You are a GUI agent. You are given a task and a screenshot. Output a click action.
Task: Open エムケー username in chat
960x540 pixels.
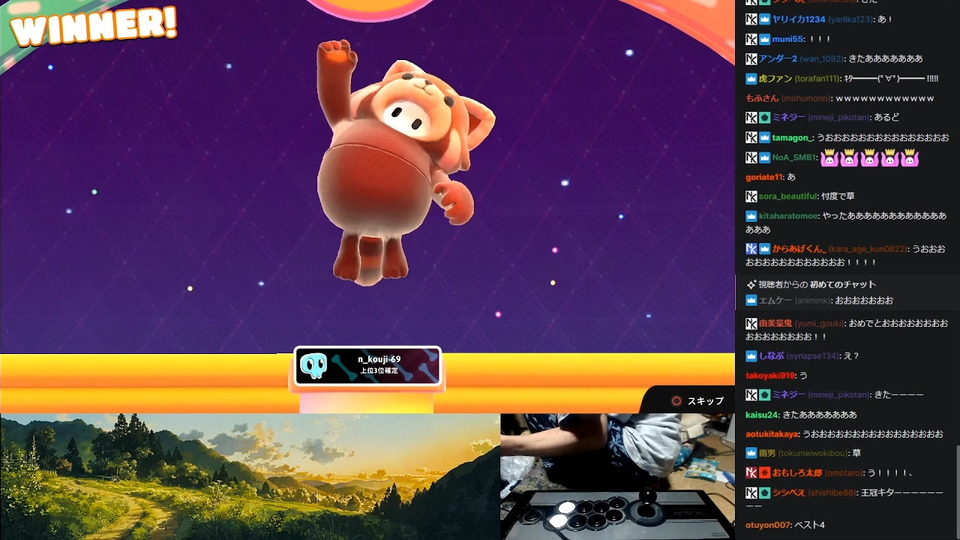776,301
